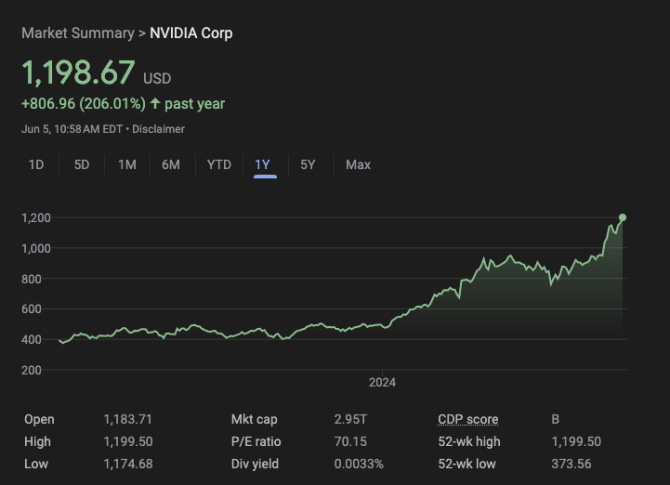Click the High value 1,199.50
Viewport: 670px width, 485px height.
pyautogui.click(x=128, y=441)
